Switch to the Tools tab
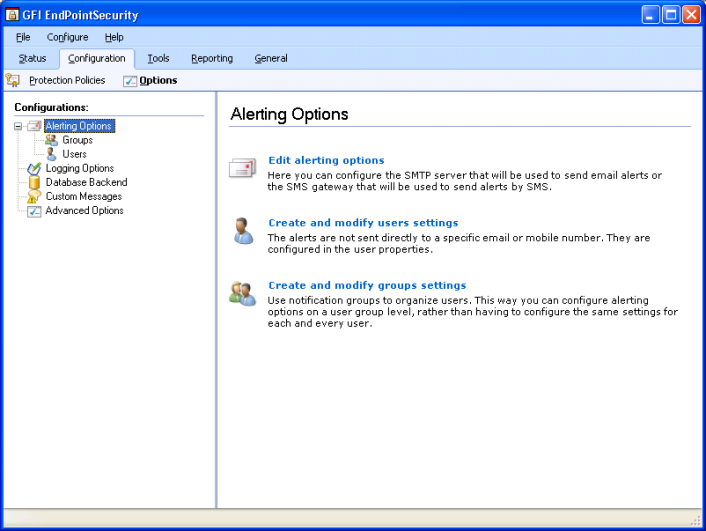This screenshot has height=531, width=706. pyautogui.click(x=158, y=59)
